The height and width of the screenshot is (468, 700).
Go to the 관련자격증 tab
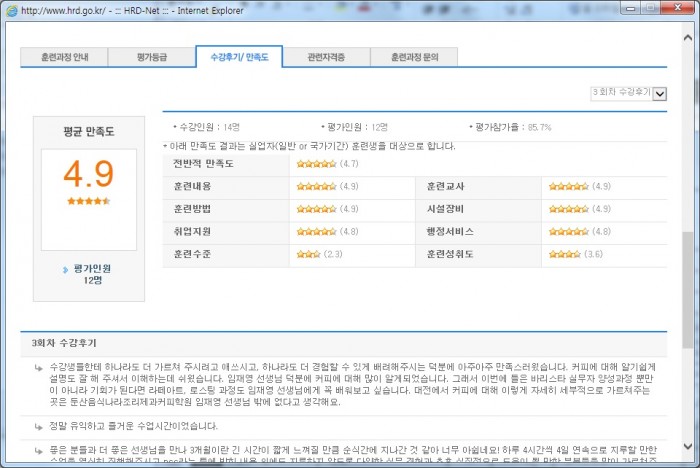click(326, 57)
